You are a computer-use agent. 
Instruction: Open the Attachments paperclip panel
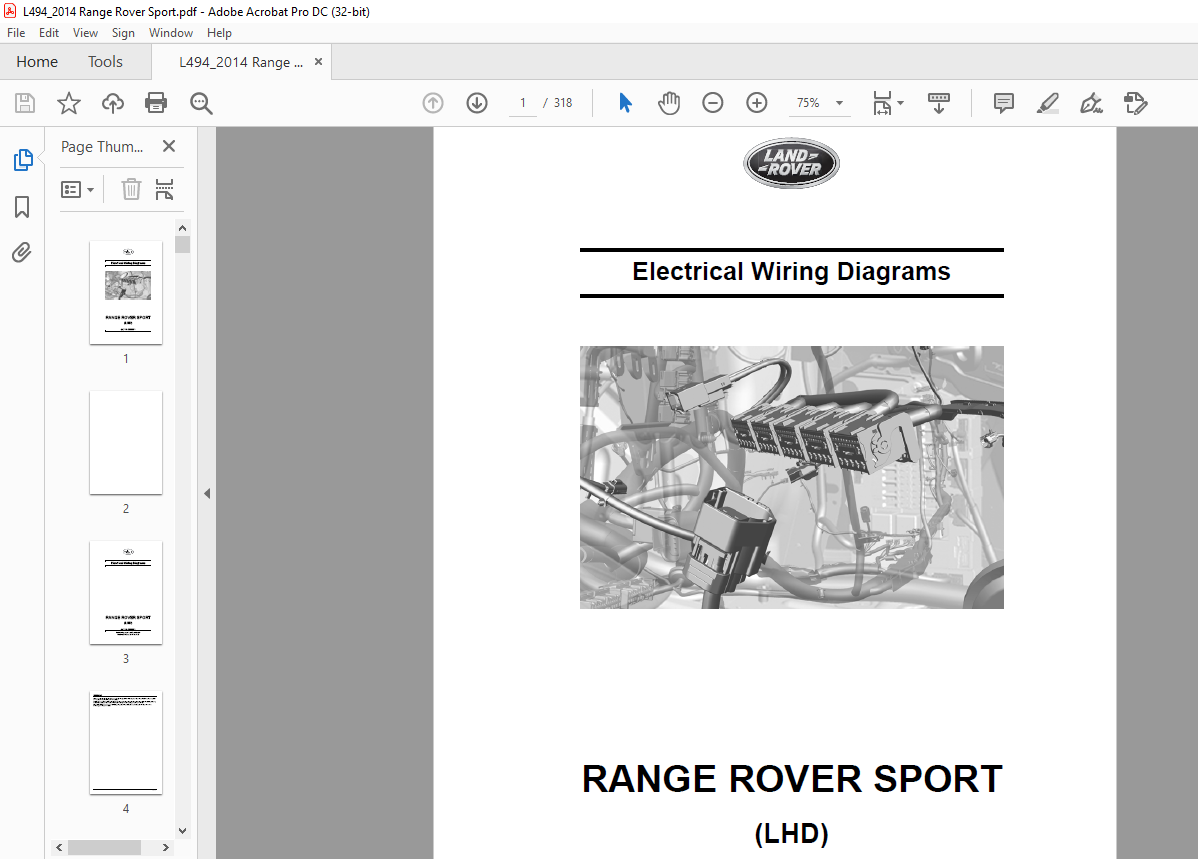(x=22, y=252)
